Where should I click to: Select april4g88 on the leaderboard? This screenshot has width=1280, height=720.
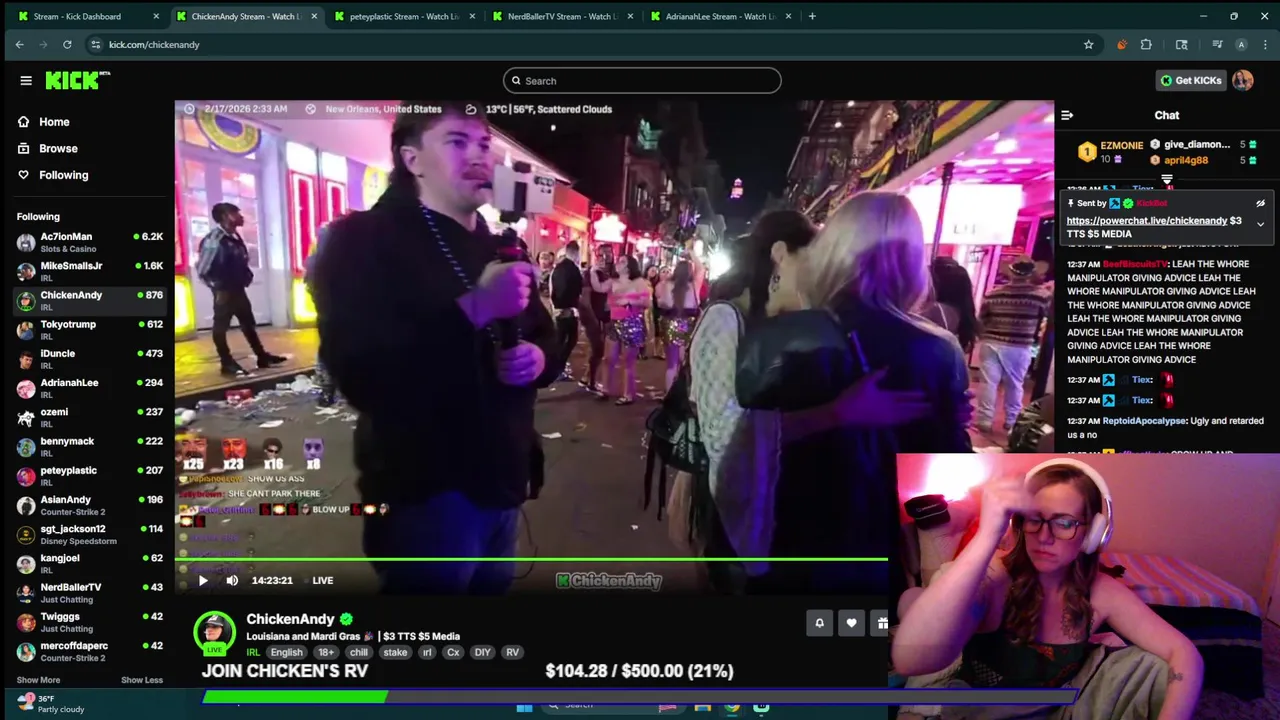pos(1186,160)
